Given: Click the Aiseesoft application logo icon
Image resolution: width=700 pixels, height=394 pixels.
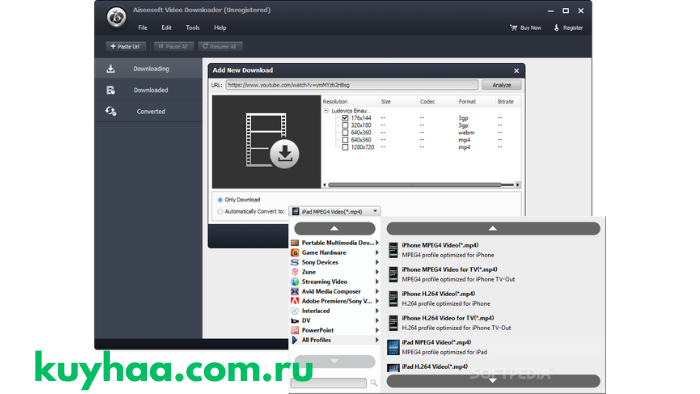Looking at the screenshot, I should [116, 17].
